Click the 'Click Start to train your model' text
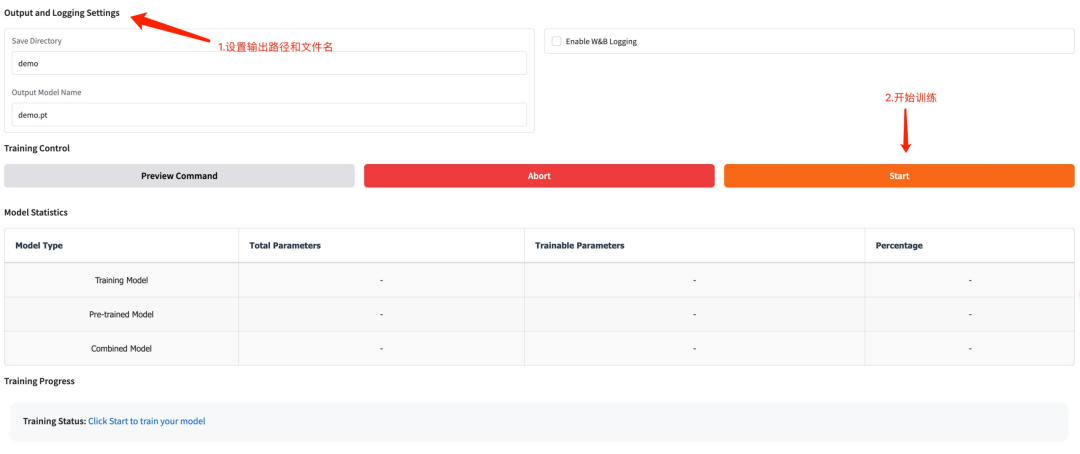 tap(146, 421)
